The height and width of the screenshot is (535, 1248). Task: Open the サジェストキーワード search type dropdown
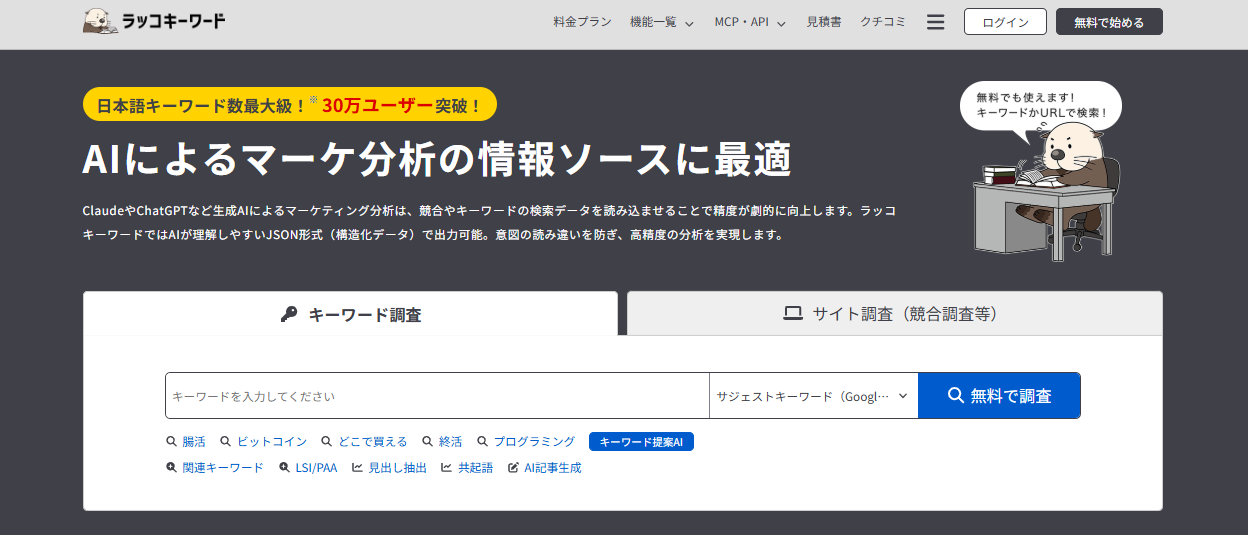click(x=813, y=396)
